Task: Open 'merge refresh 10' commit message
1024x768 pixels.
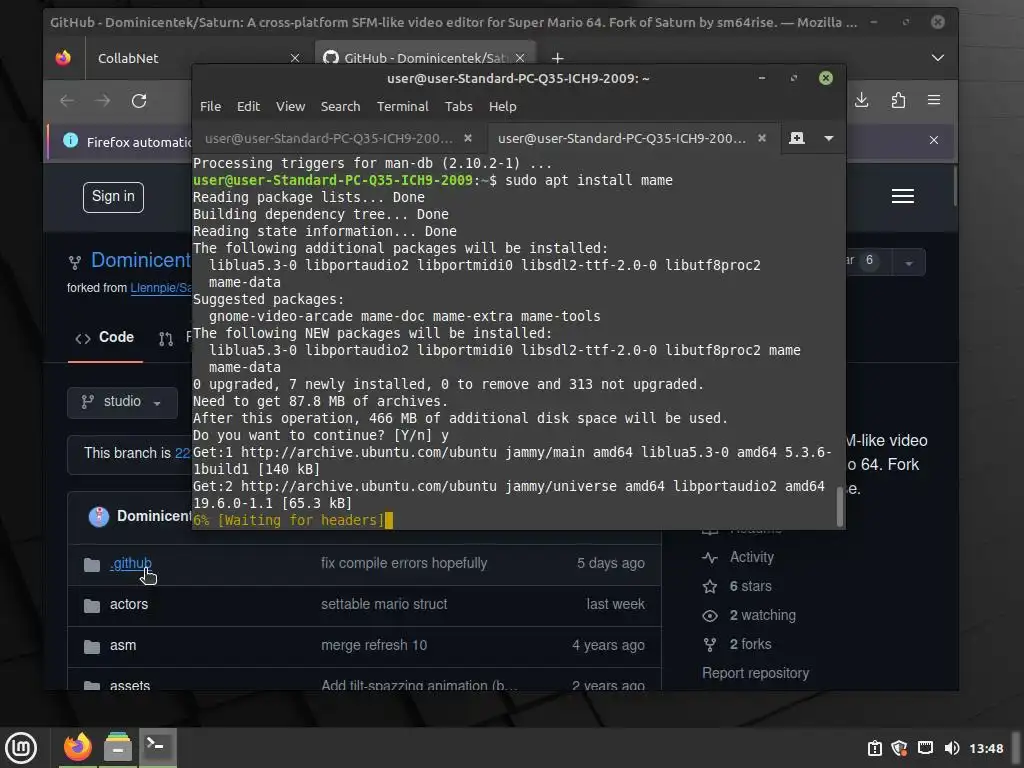Action: click(x=374, y=645)
